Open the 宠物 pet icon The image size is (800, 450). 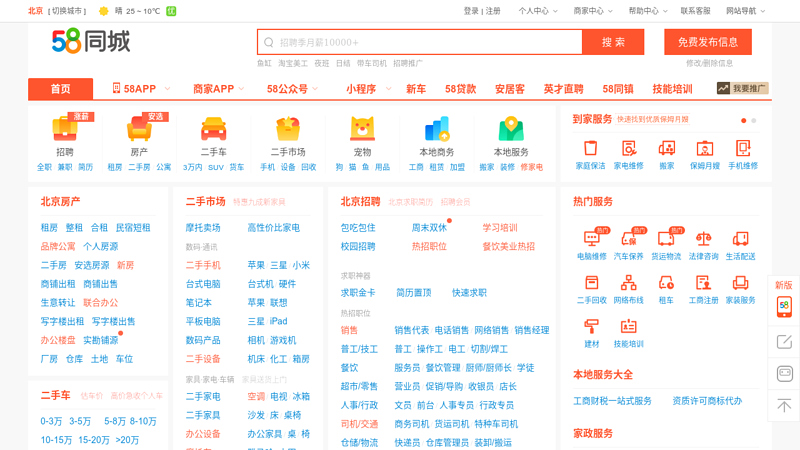[x=362, y=129]
